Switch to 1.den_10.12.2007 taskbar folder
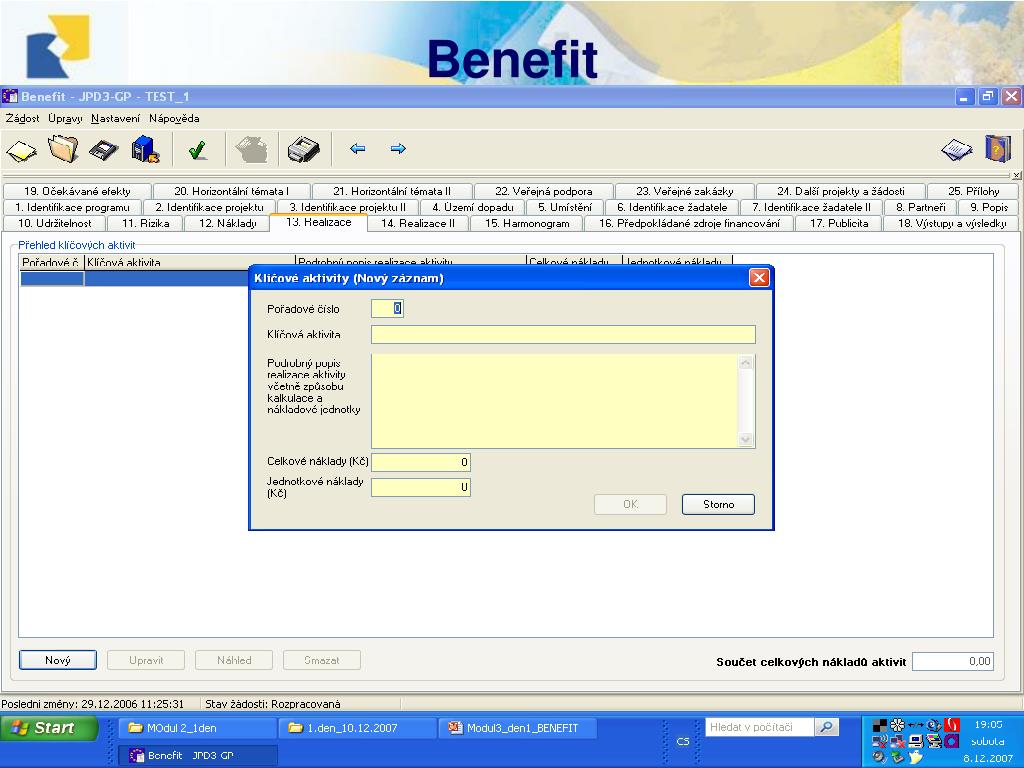The image size is (1024, 768). pos(357,728)
